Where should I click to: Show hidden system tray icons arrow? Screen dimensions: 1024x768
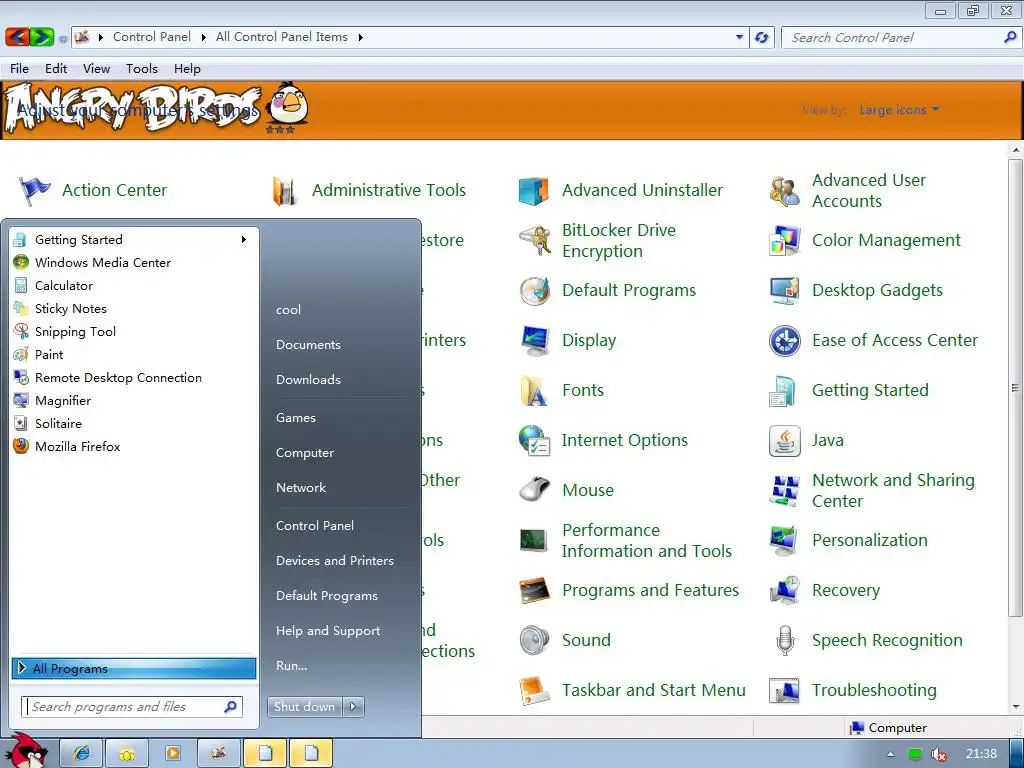pos(890,754)
